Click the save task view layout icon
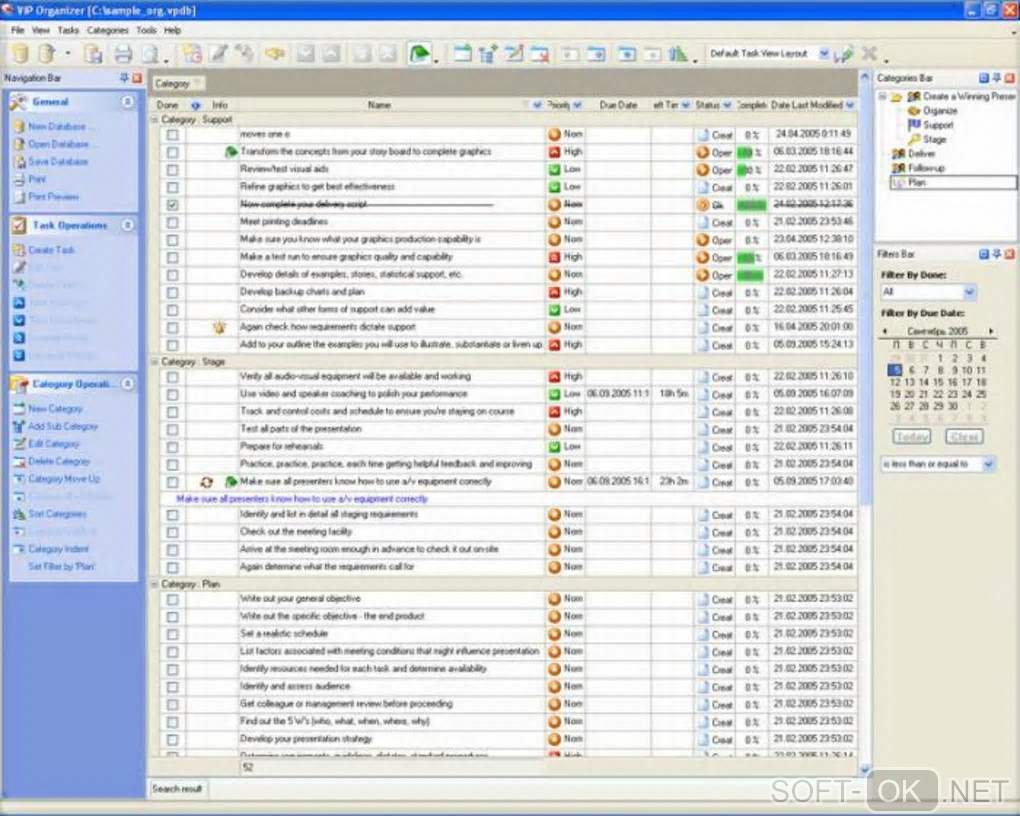The width and height of the screenshot is (1020, 816). [x=845, y=54]
